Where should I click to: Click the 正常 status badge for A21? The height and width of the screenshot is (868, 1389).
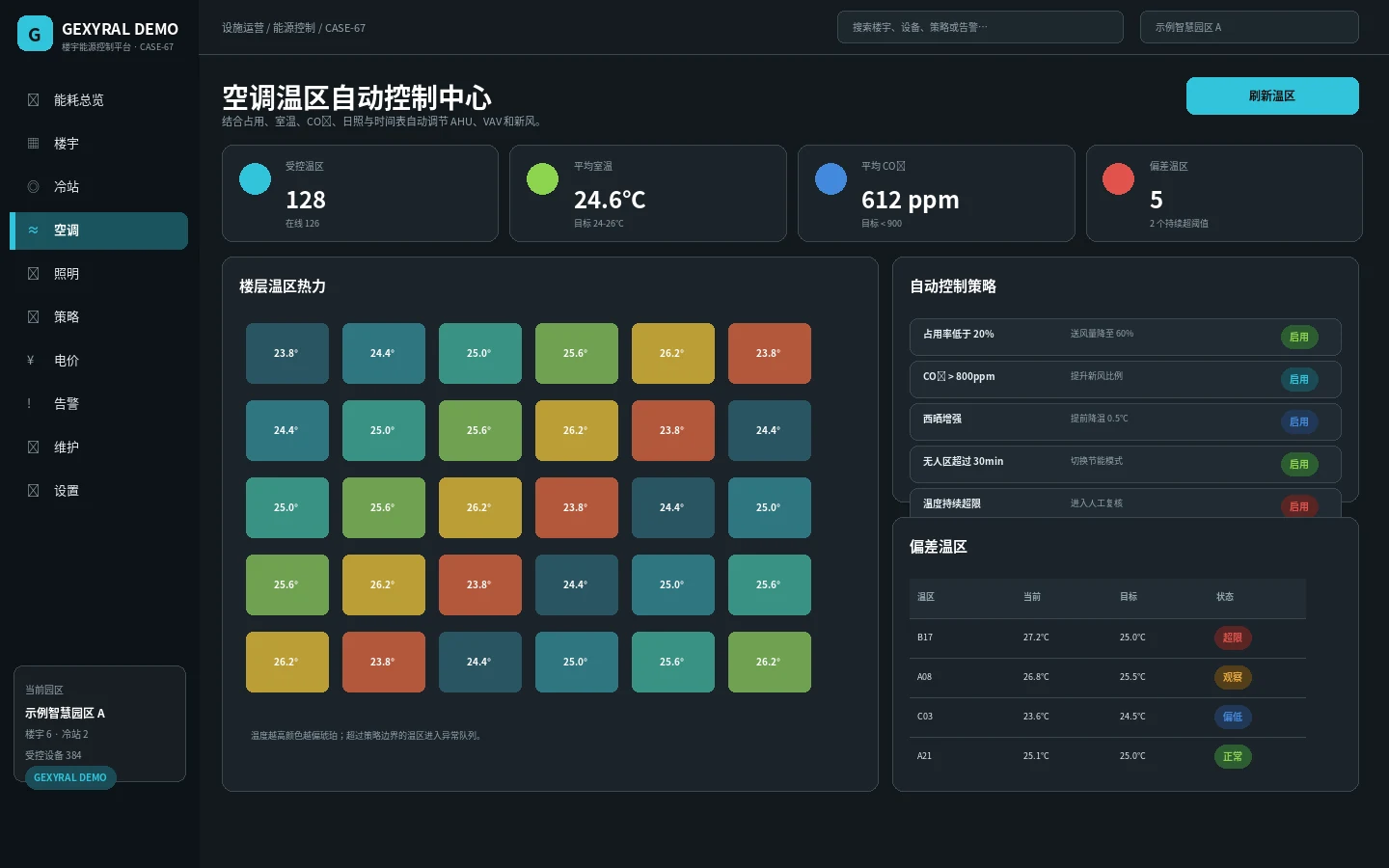tap(1233, 756)
